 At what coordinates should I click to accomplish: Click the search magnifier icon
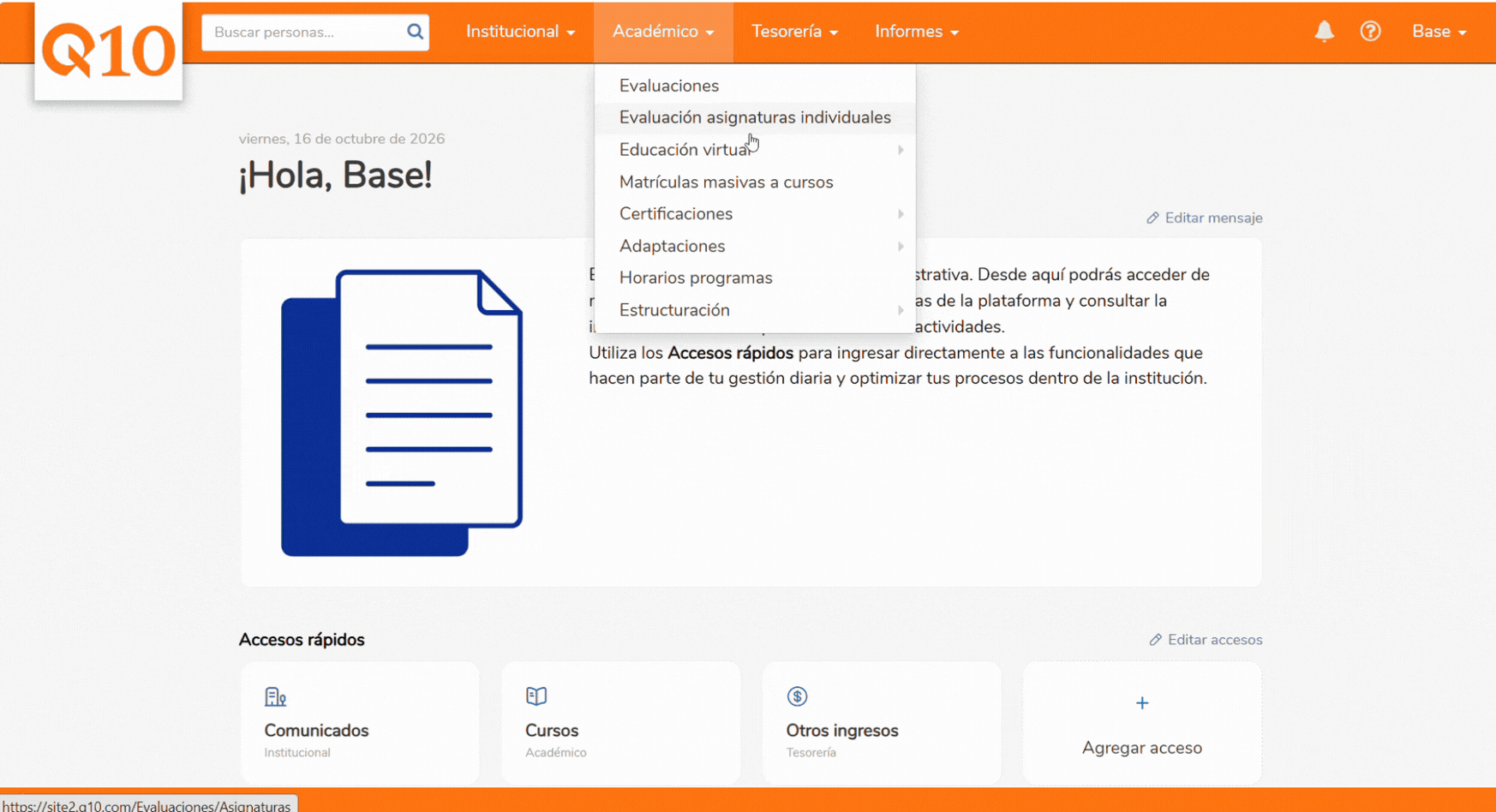[415, 32]
